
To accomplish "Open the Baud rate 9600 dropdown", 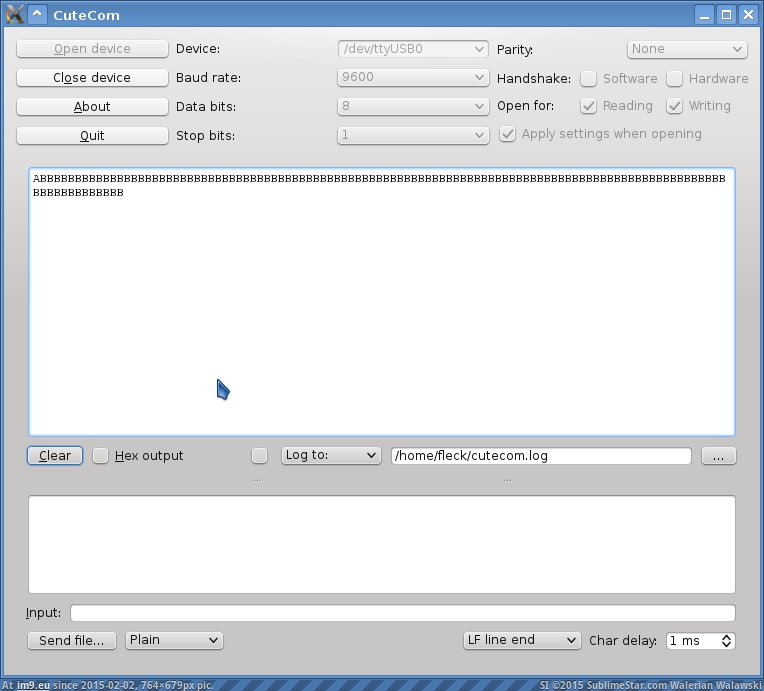I will tap(413, 77).
